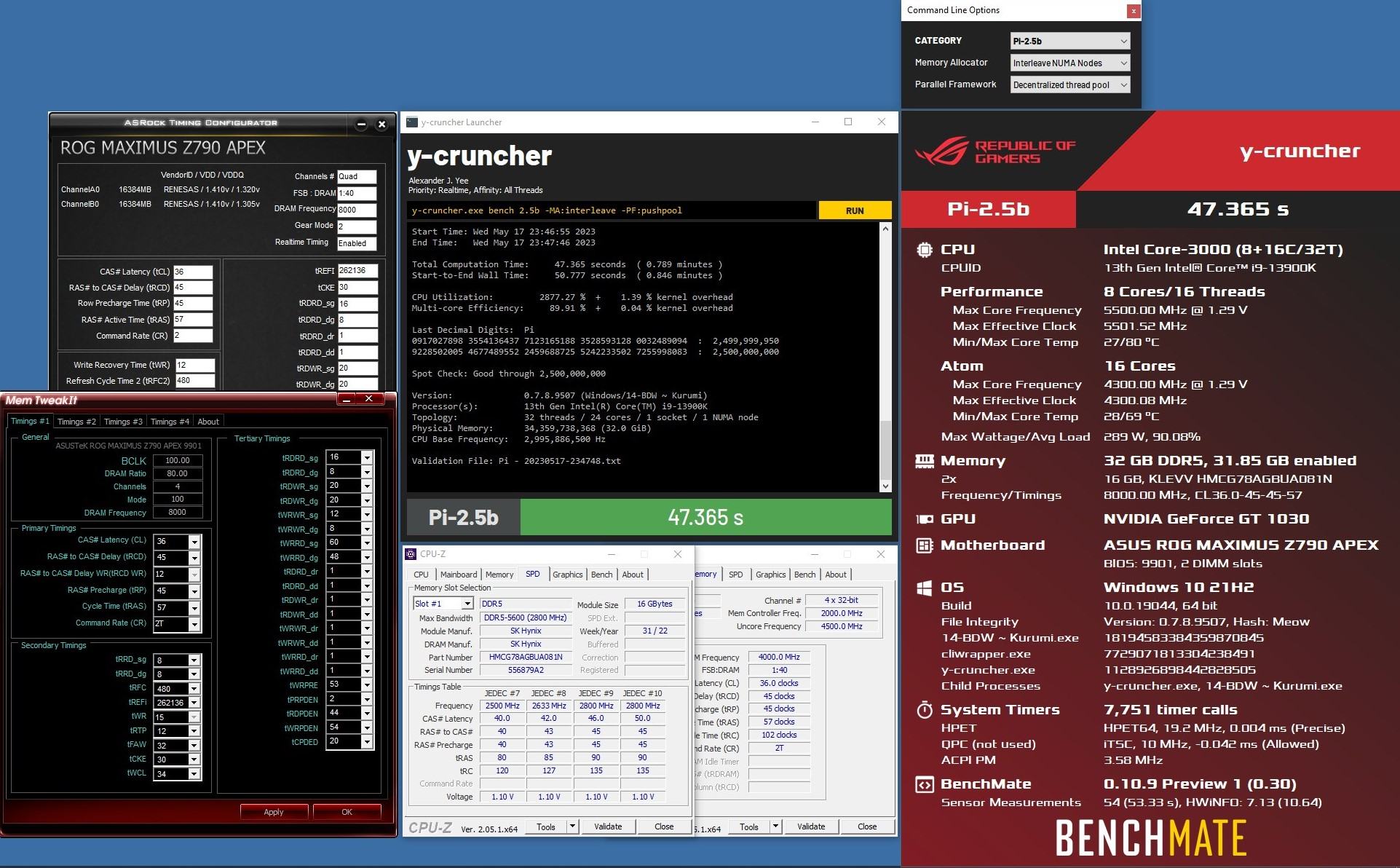Click the Memory module icon in BenchMate
This screenshot has width=1400, height=868.
tap(924, 460)
